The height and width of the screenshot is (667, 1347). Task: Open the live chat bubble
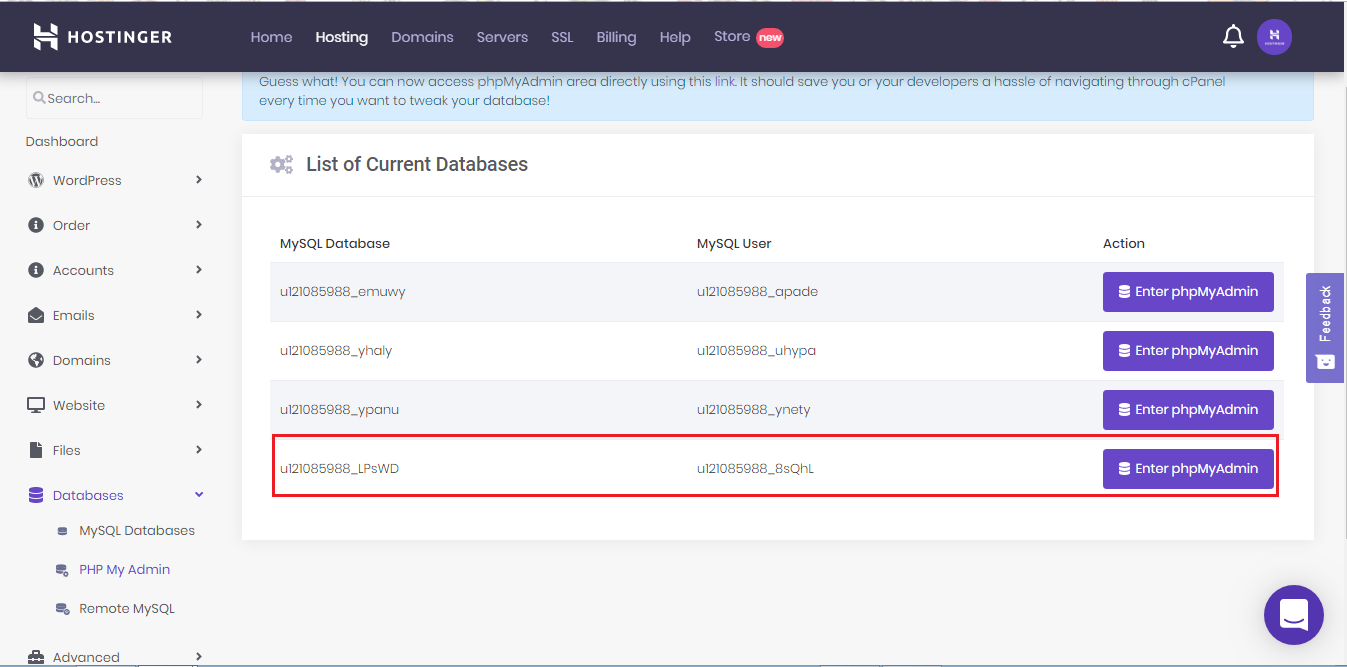pyautogui.click(x=1293, y=615)
